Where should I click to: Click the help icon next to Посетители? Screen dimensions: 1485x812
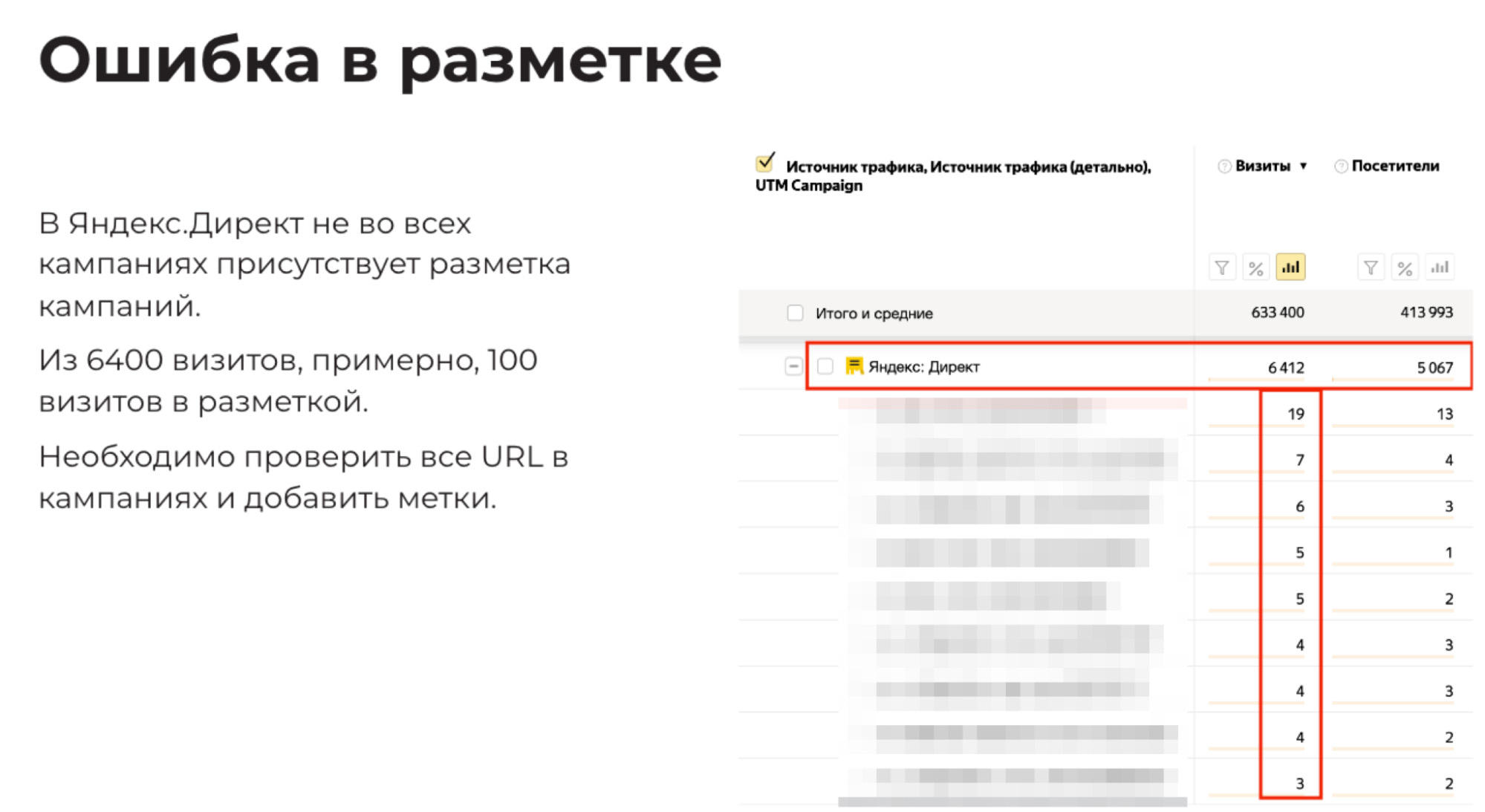tap(1341, 166)
